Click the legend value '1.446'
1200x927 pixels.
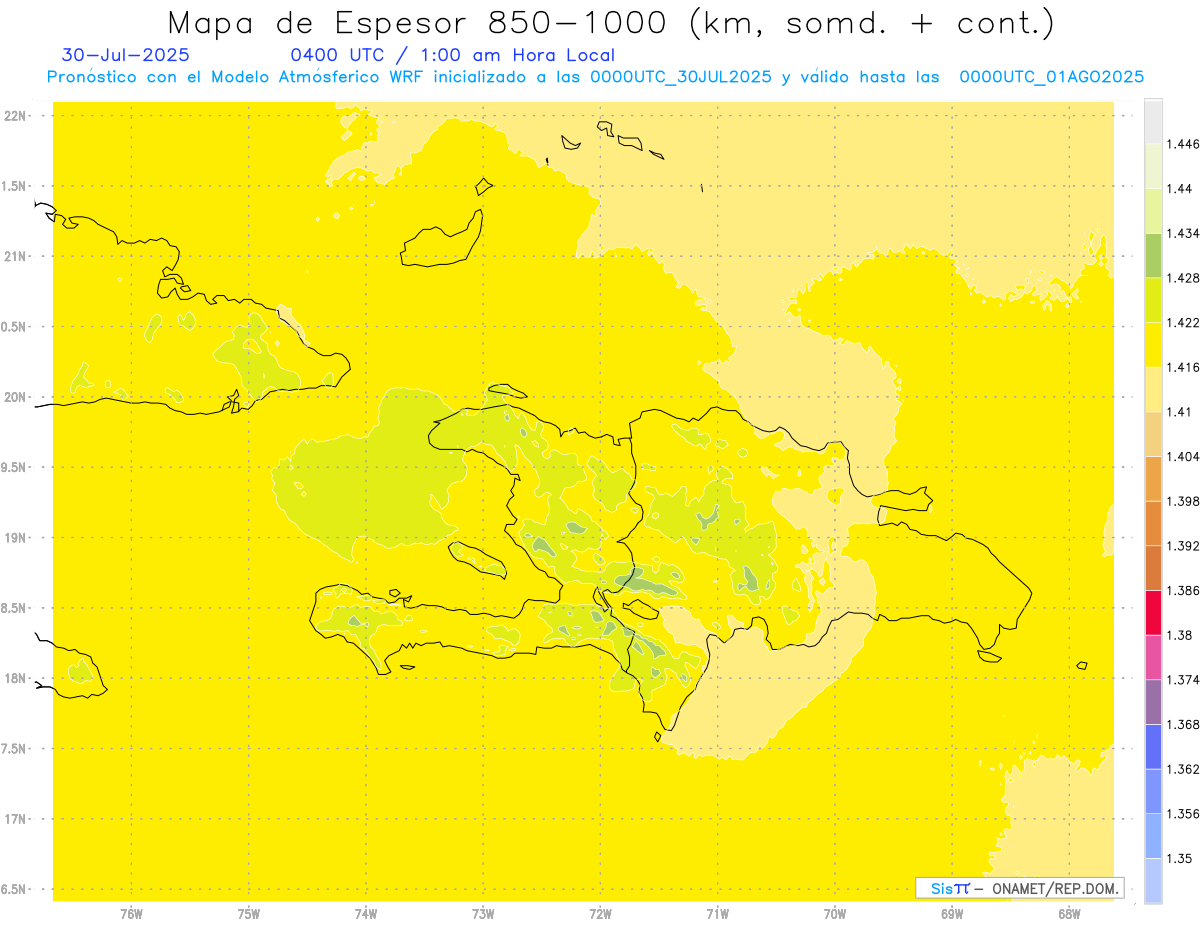[x=1183, y=144]
